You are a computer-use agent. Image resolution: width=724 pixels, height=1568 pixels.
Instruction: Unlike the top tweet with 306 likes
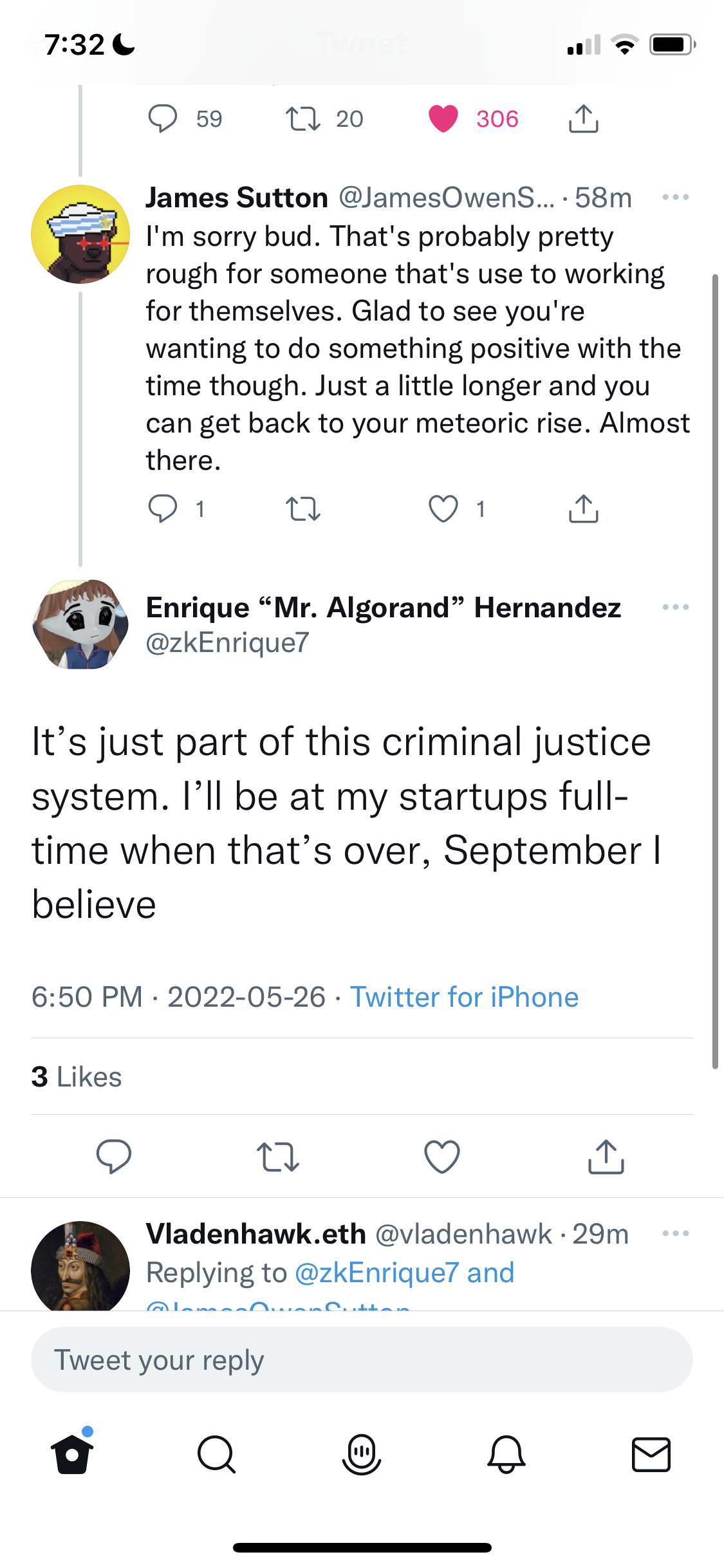[443, 119]
